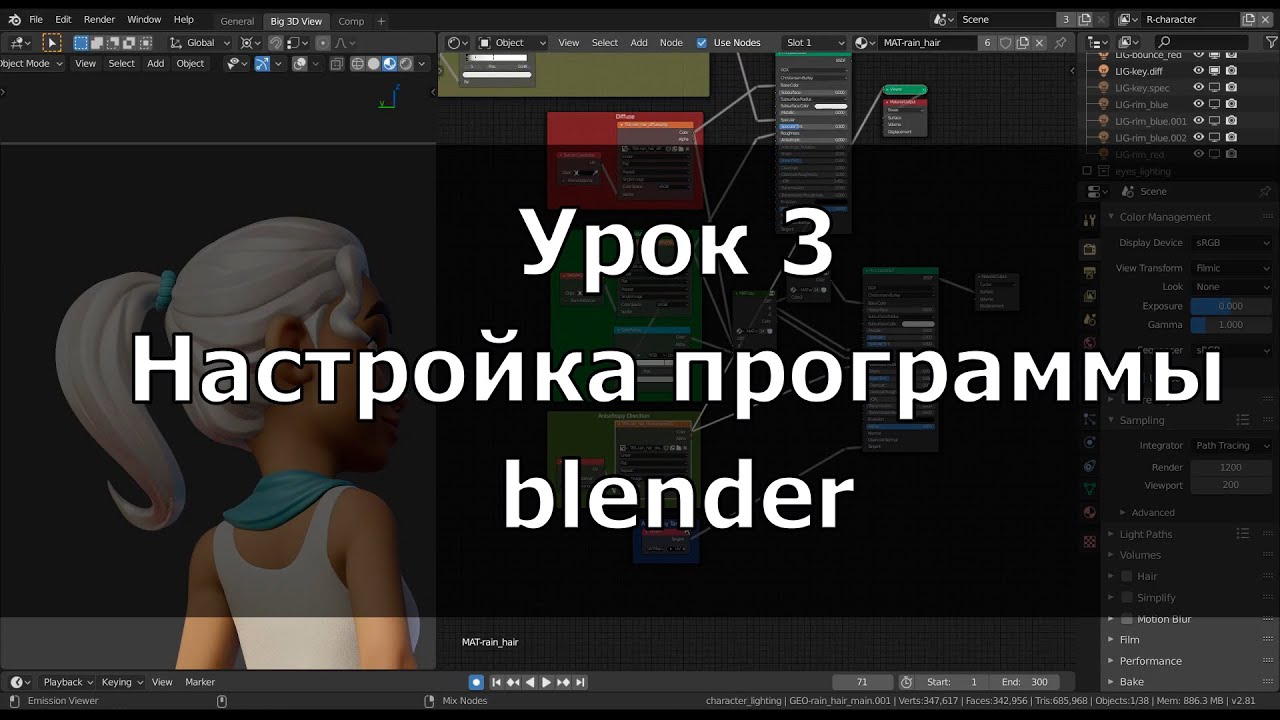The height and width of the screenshot is (720, 1280).
Task: Open the View Transform Filmic dropdown
Action: pos(1232,268)
